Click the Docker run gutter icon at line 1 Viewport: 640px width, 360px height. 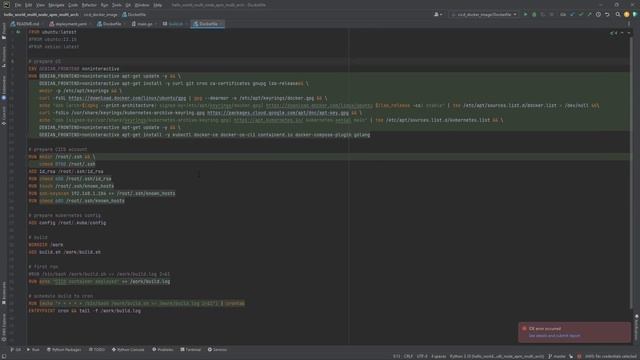18,32
